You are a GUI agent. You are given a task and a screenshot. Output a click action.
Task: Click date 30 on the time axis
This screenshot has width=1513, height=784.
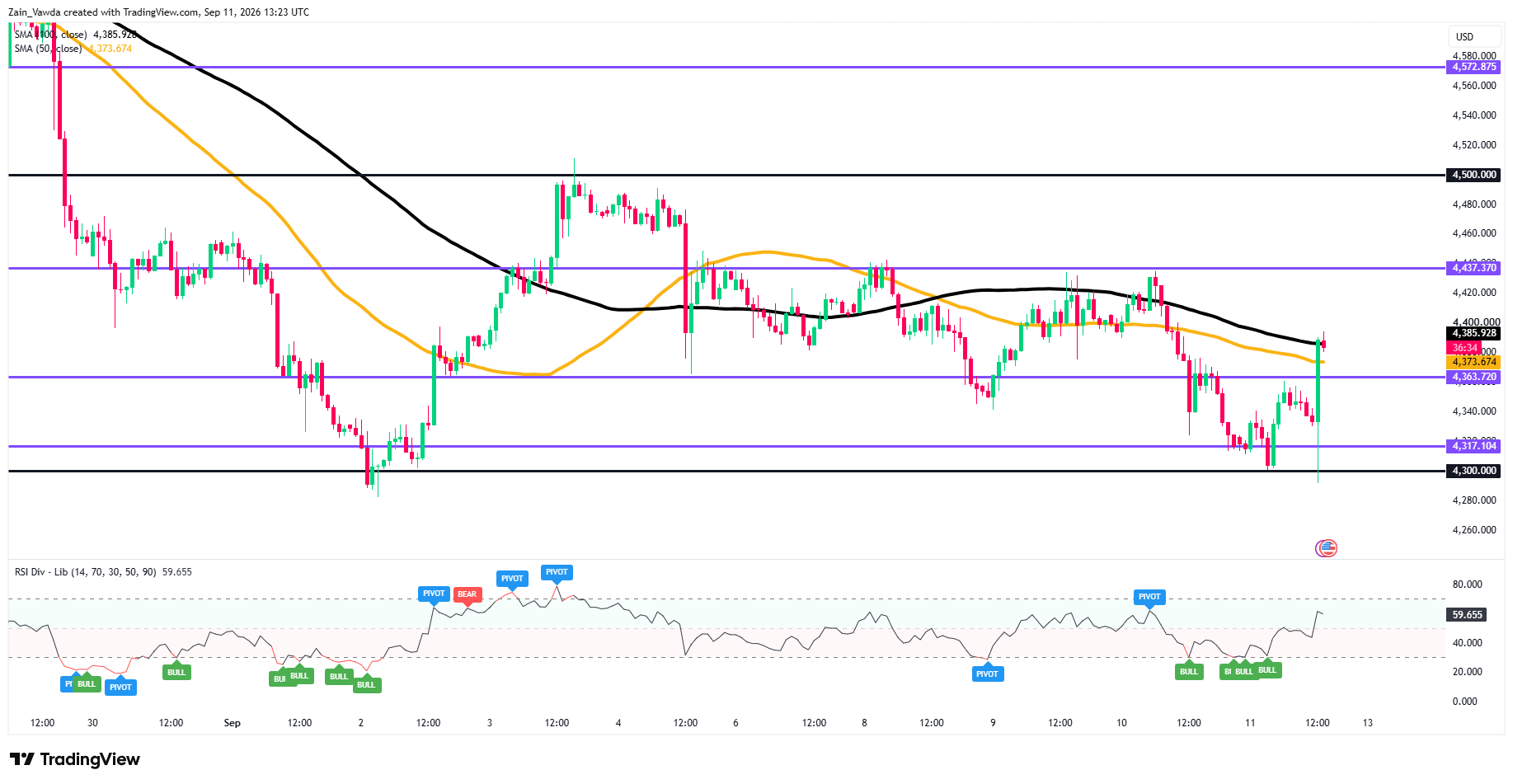coord(92,723)
